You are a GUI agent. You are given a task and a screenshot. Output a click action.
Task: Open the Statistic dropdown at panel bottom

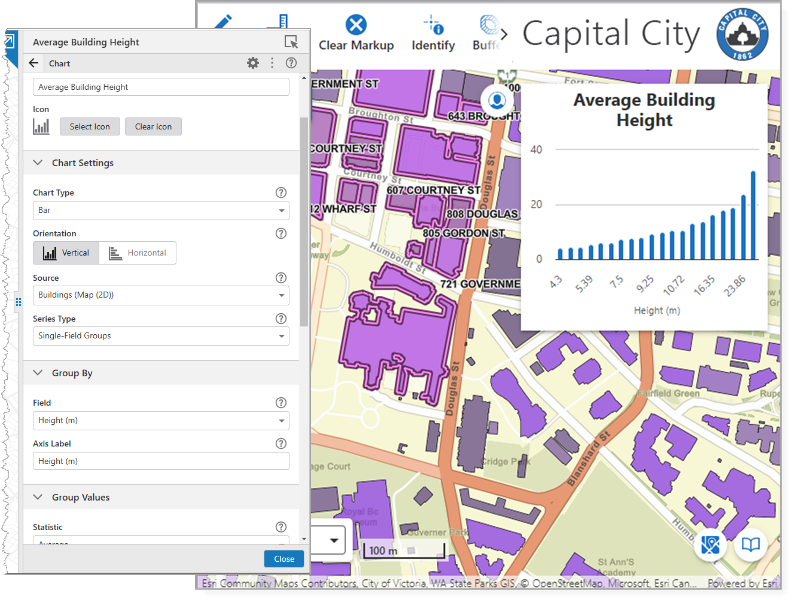(161, 540)
